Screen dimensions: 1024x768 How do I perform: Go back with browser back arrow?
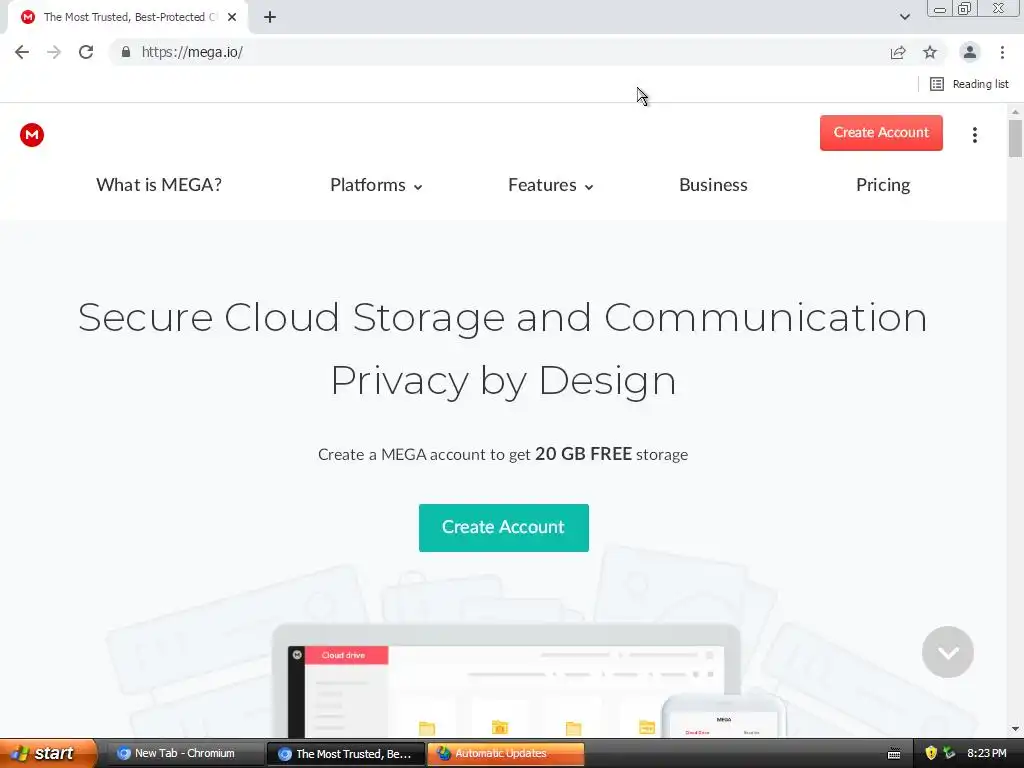click(22, 52)
